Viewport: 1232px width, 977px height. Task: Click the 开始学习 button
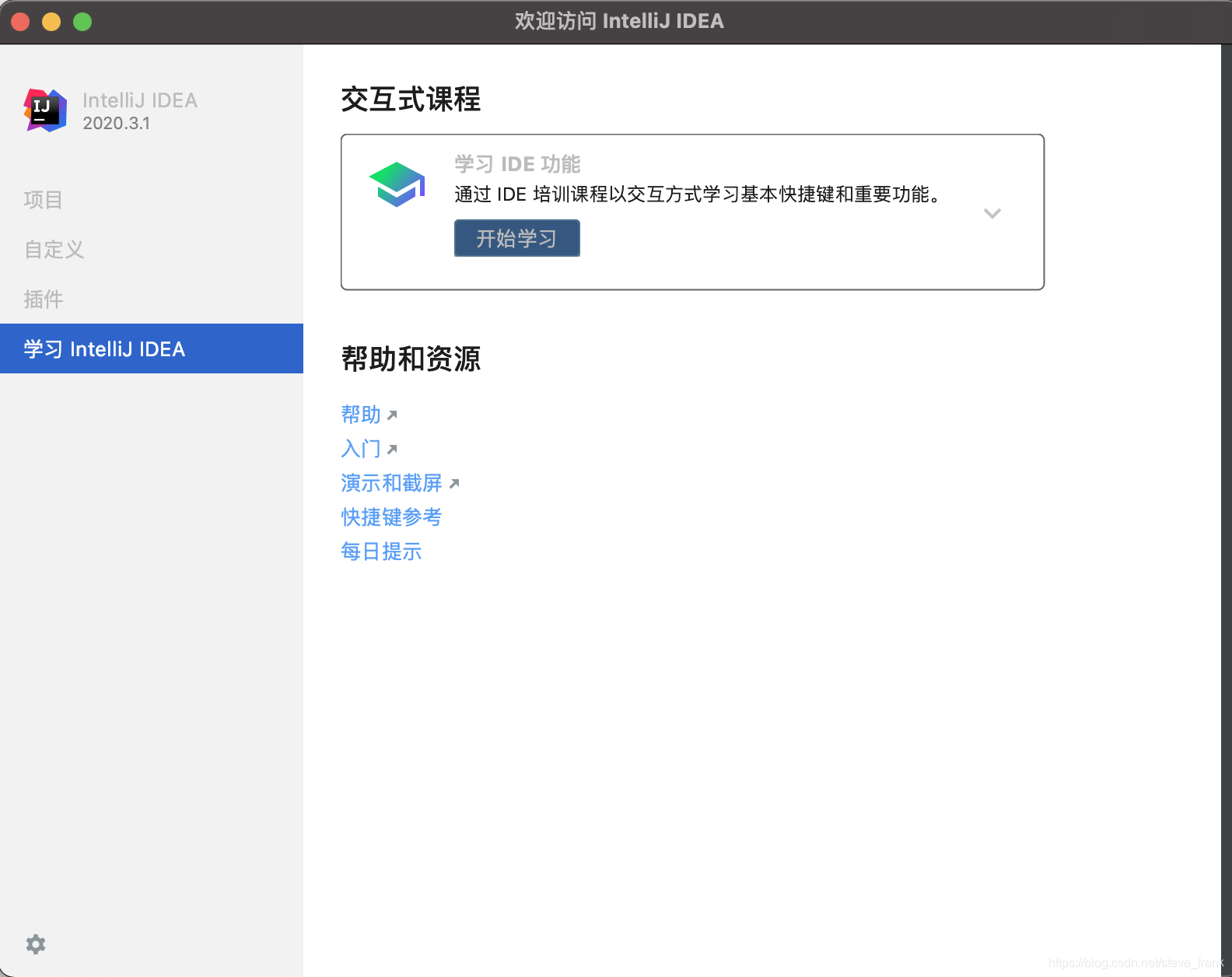(x=517, y=238)
